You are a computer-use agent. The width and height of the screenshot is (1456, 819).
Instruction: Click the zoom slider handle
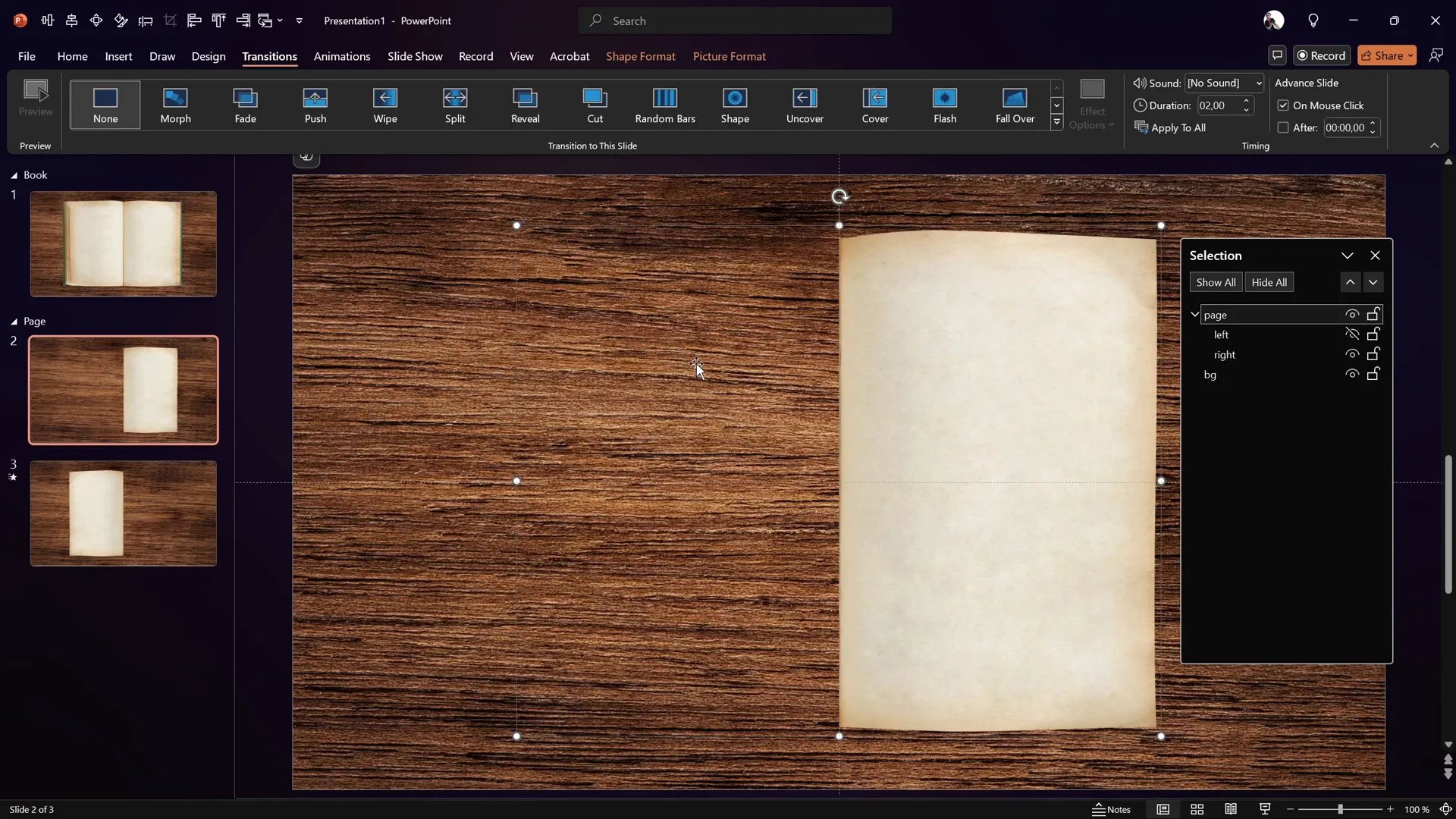pyautogui.click(x=1340, y=809)
